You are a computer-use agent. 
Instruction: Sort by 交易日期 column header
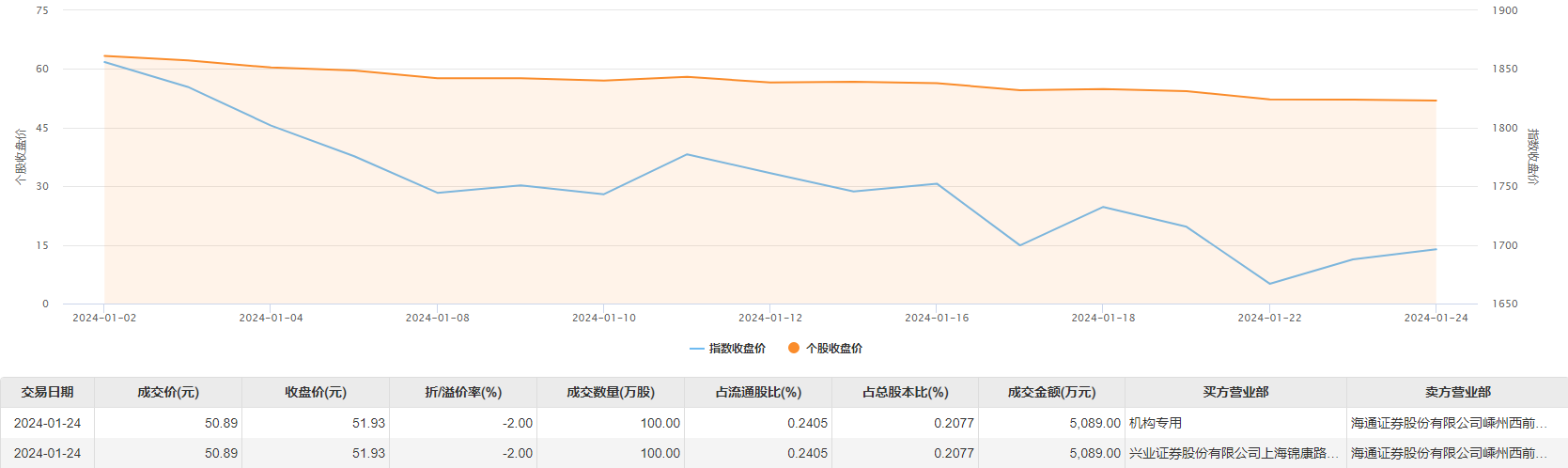(47, 392)
